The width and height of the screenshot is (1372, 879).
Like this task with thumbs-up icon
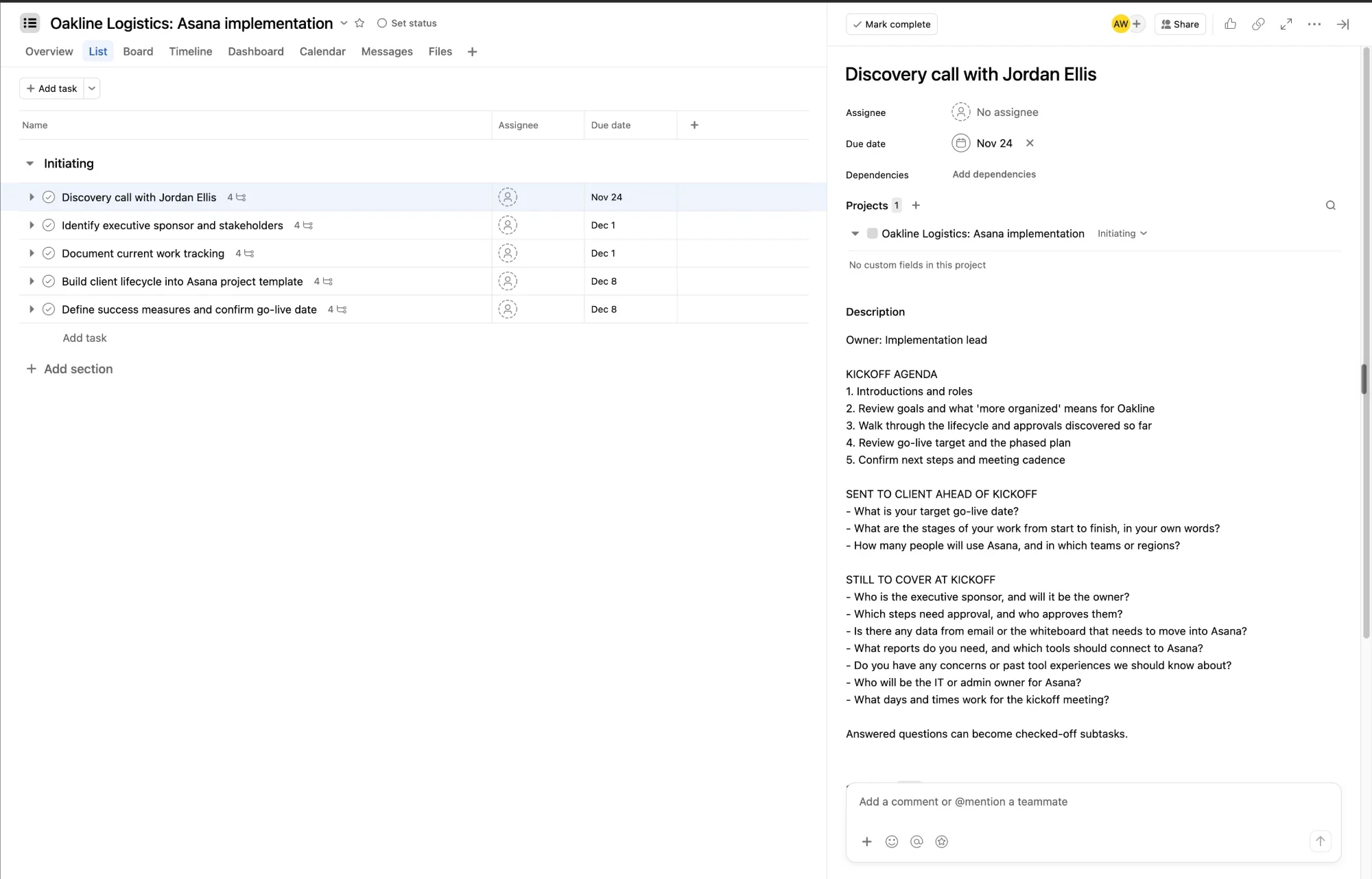pyautogui.click(x=1230, y=24)
